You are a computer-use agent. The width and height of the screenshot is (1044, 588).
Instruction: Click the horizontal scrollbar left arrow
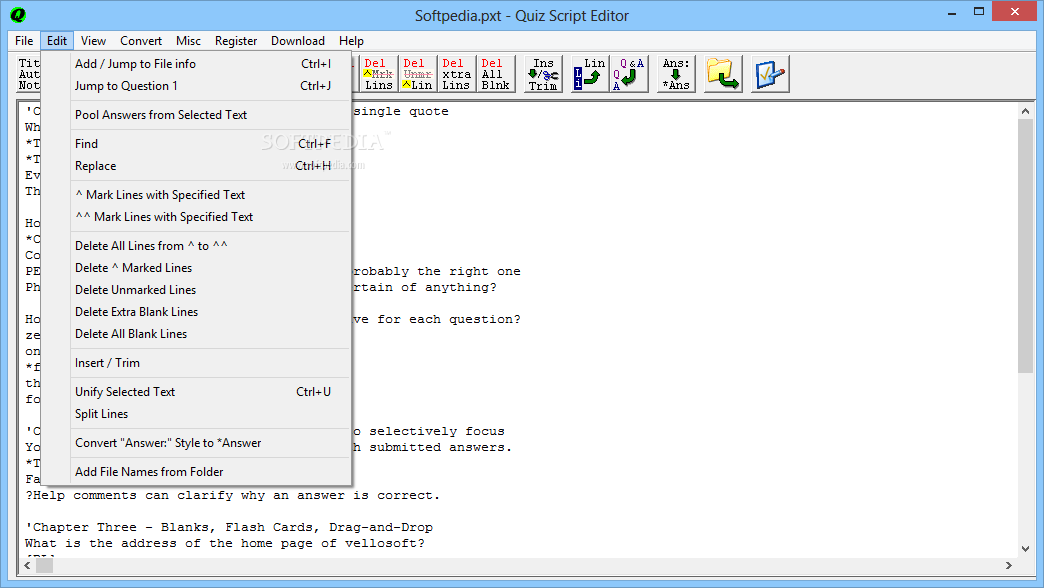tap(27, 565)
